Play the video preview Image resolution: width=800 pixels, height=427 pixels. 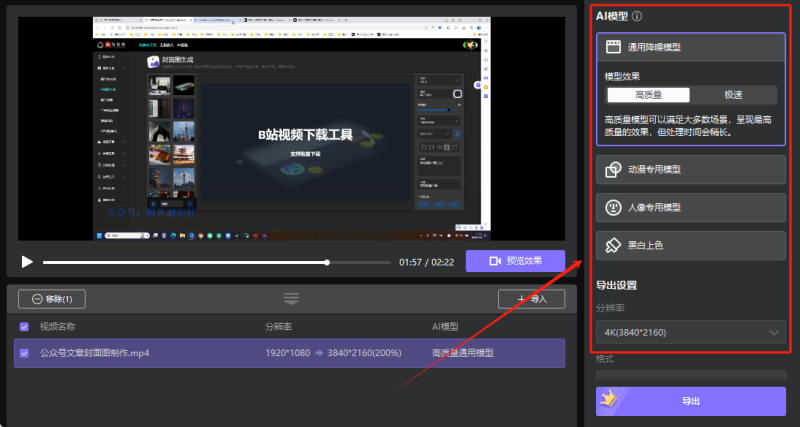coord(27,262)
